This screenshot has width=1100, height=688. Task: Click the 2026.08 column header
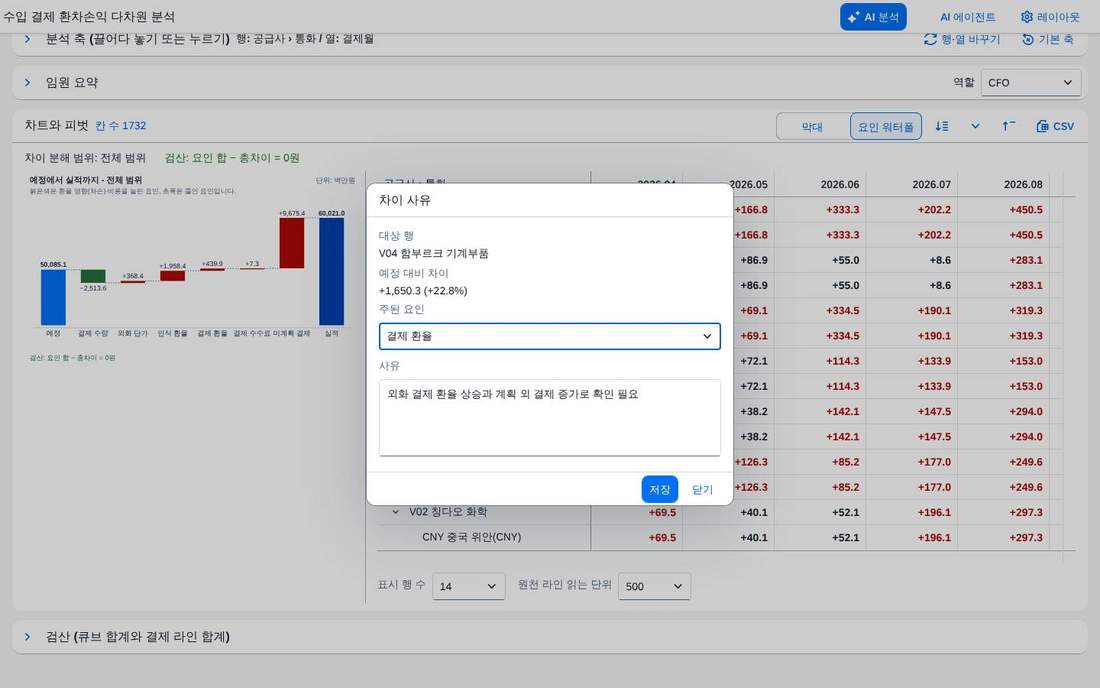pos(1023,184)
